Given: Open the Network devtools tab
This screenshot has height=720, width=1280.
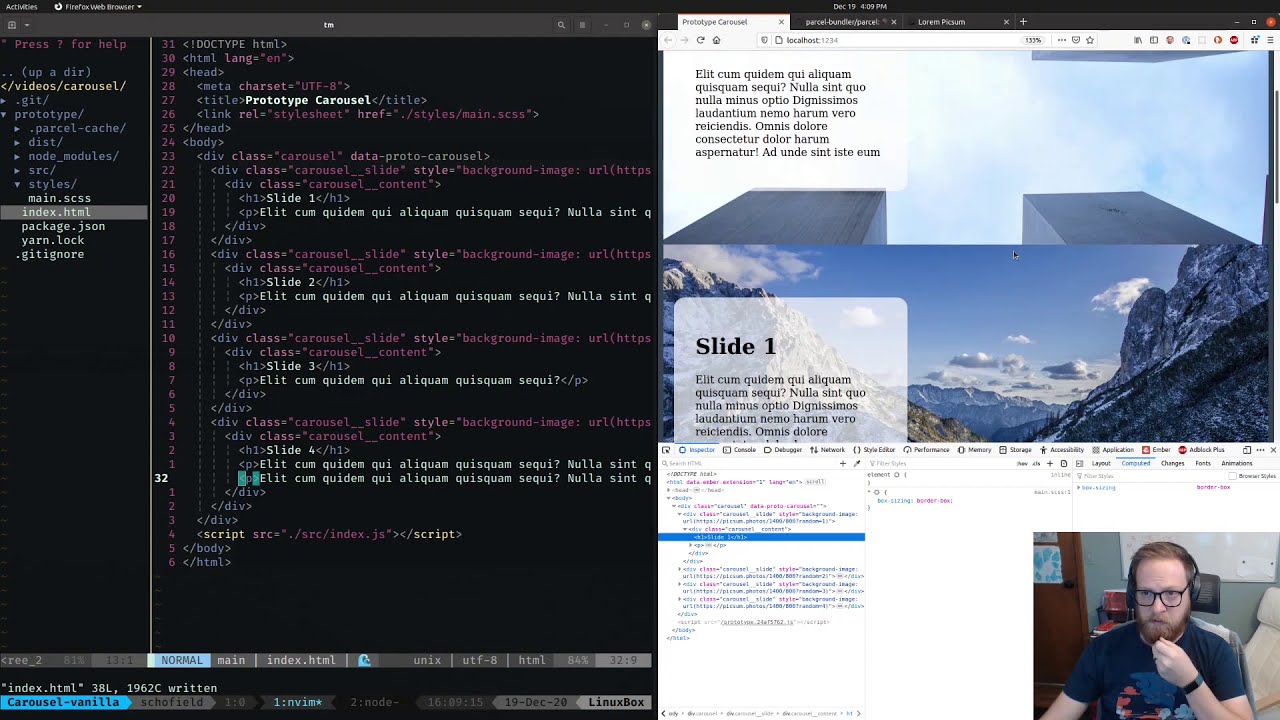Looking at the screenshot, I should 827,450.
